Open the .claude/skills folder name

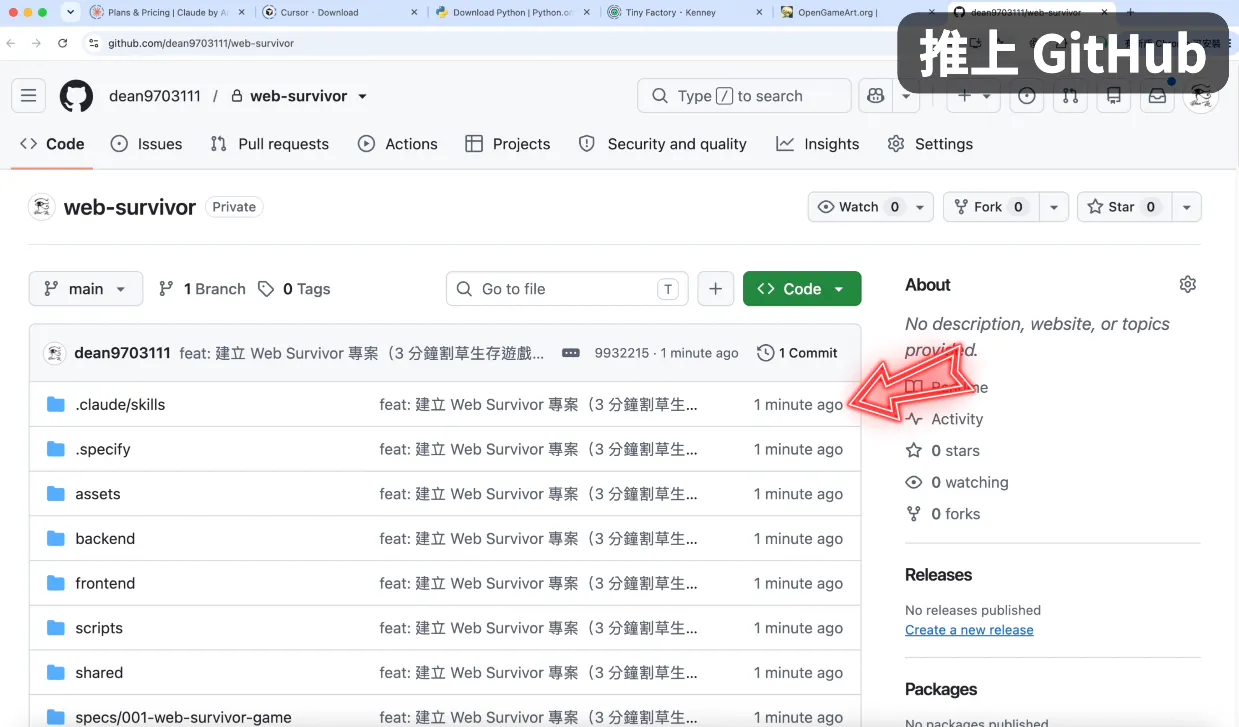120,404
